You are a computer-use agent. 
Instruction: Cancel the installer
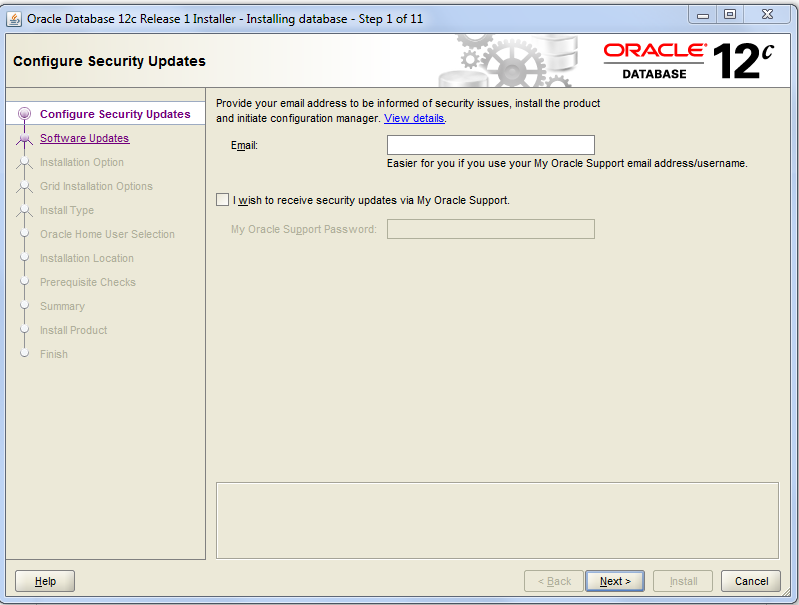click(x=751, y=581)
